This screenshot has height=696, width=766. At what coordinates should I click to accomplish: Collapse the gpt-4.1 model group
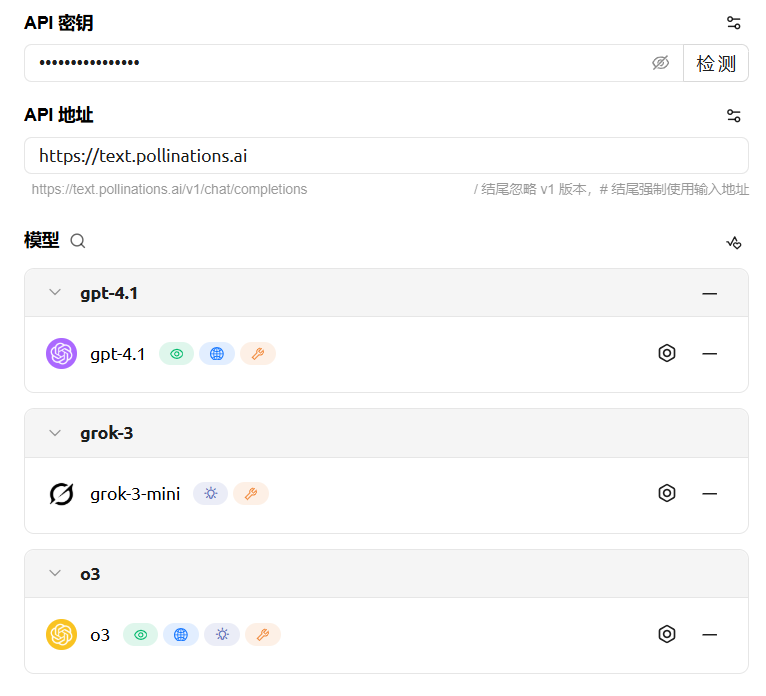coord(55,293)
